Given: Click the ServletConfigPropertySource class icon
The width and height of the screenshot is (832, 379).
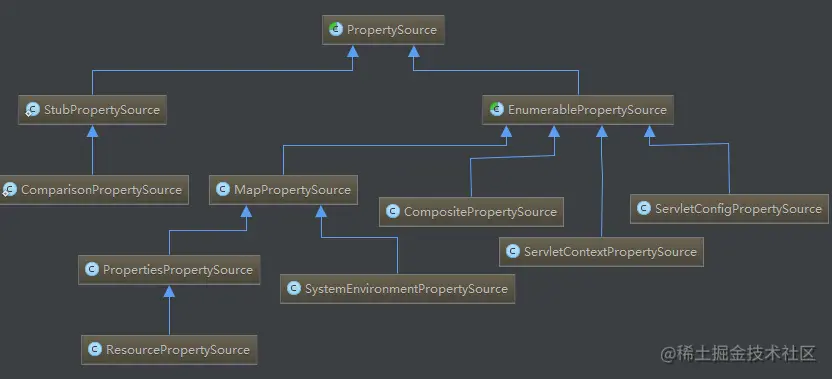Looking at the screenshot, I should 644,209.
